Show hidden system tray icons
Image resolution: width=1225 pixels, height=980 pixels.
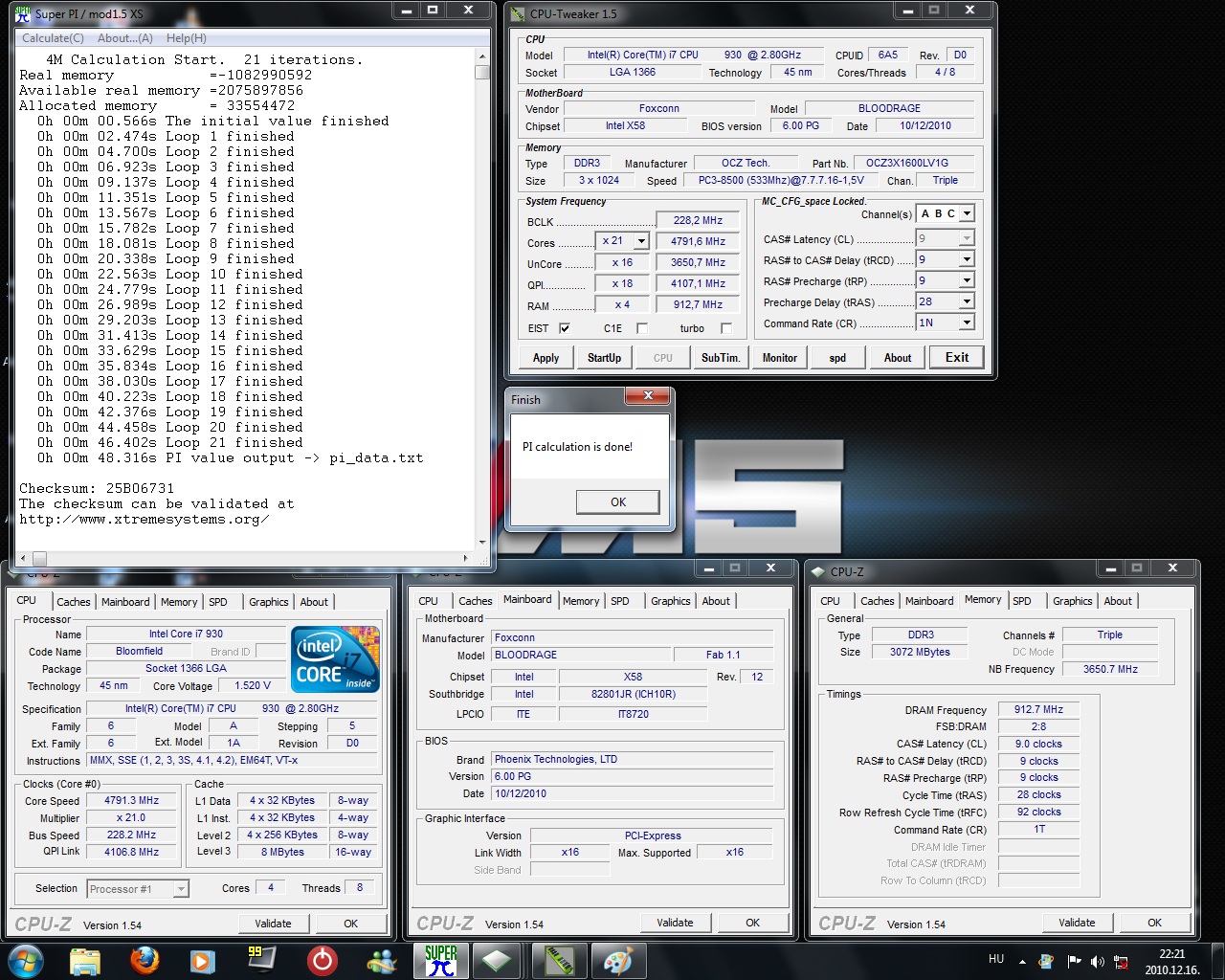click(1022, 961)
